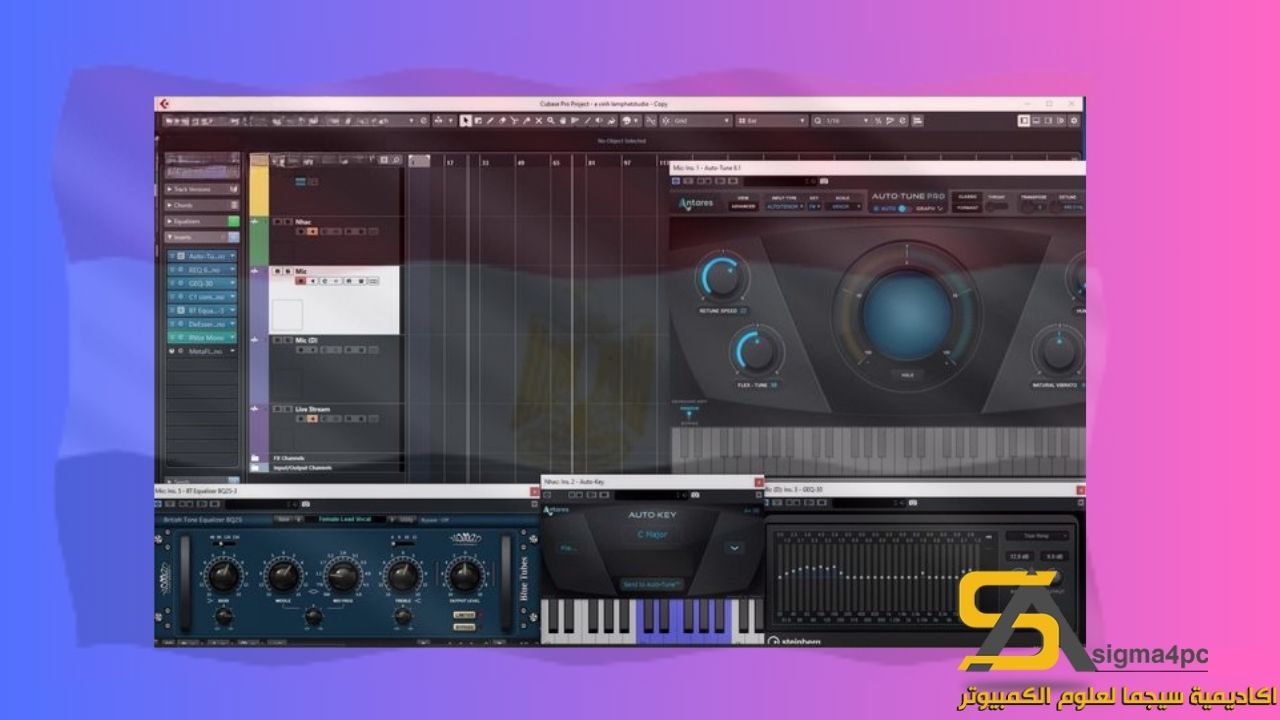Select the Split scissors tool

click(514, 120)
